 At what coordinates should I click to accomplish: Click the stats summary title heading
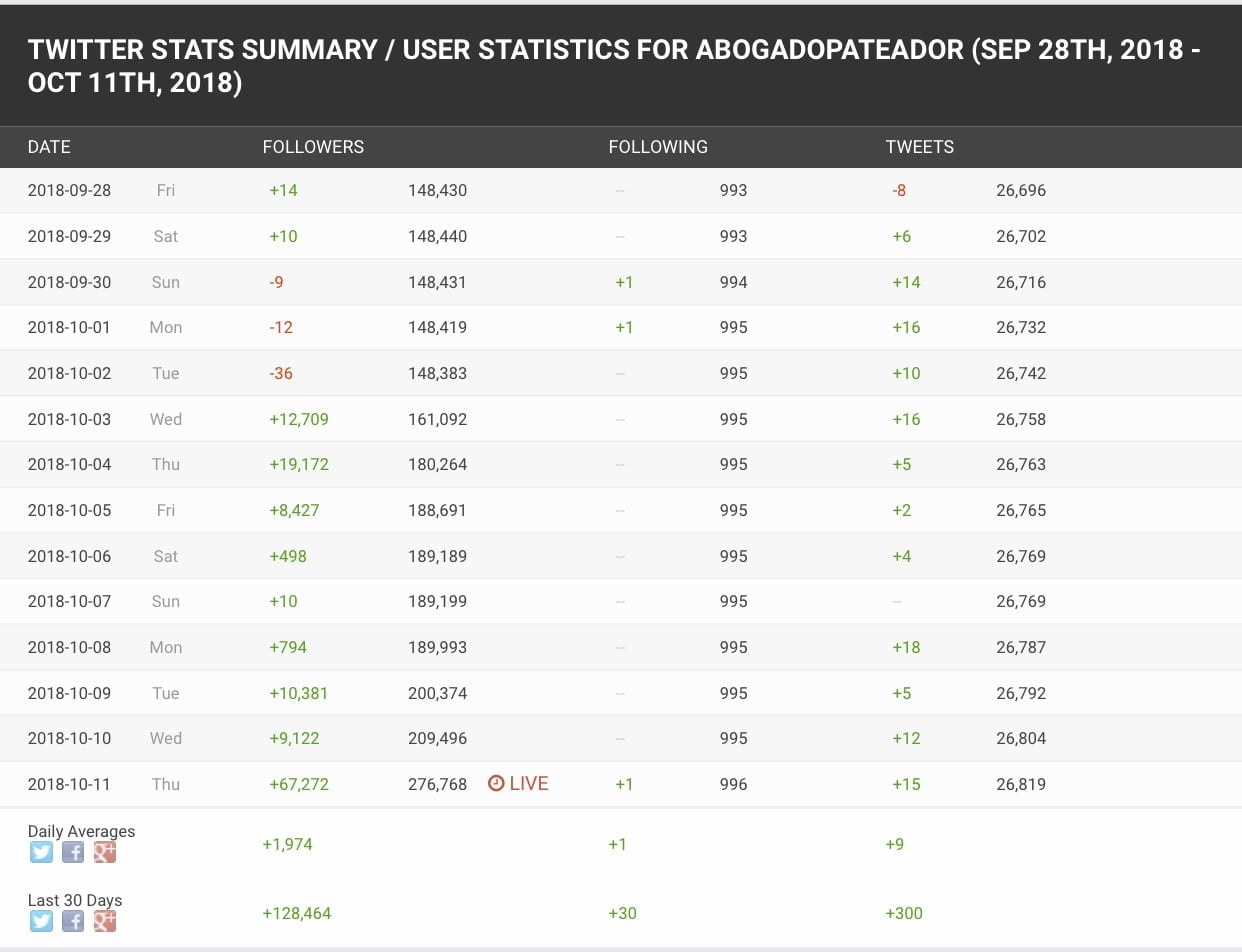click(614, 64)
